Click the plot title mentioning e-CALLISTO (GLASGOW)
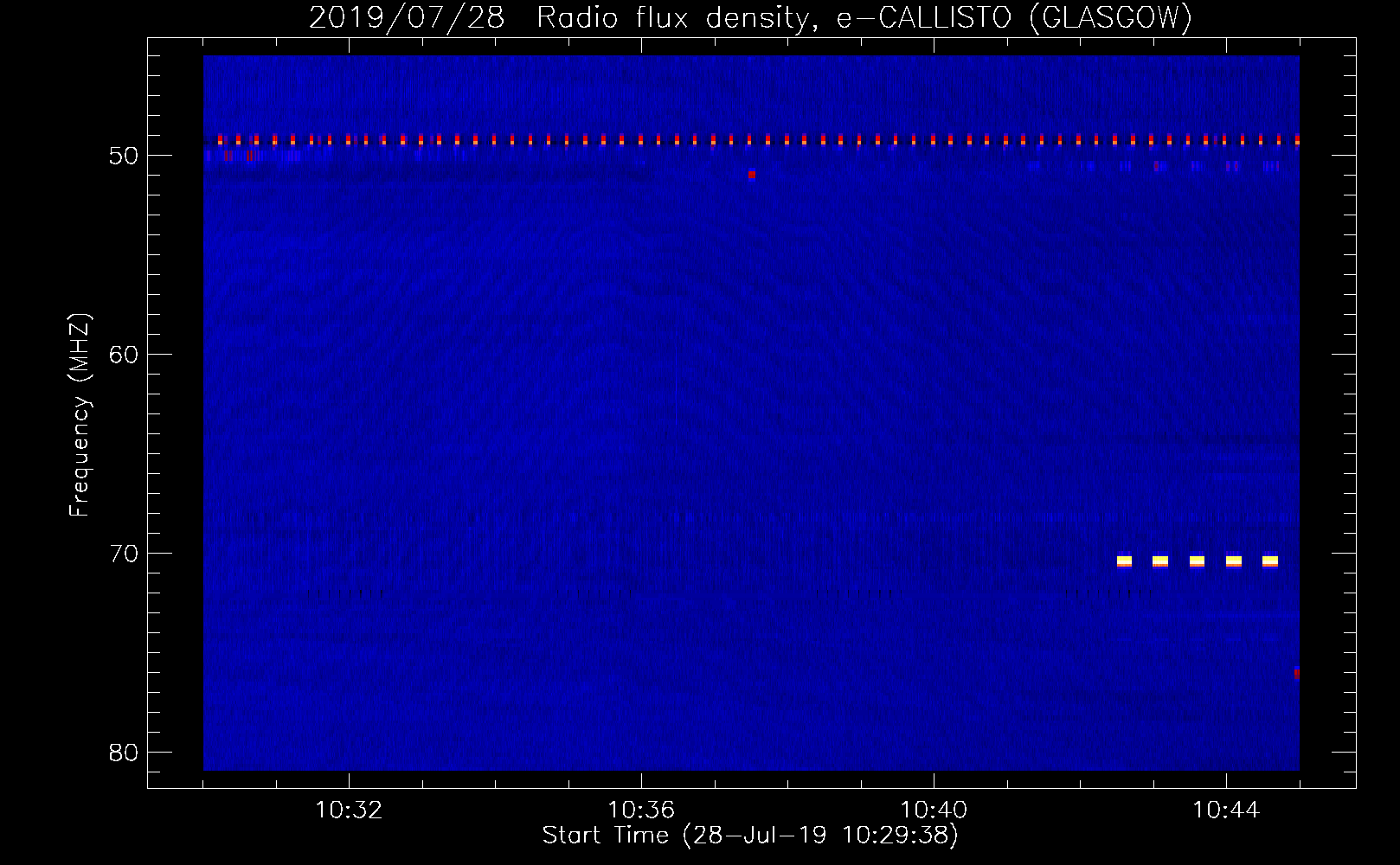This screenshot has height=865, width=1400. [751, 17]
